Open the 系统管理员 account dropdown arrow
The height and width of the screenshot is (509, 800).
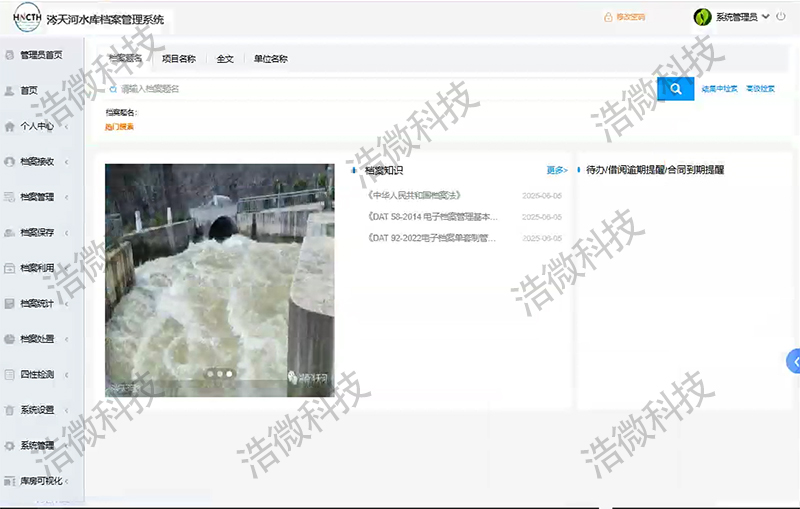pos(765,17)
